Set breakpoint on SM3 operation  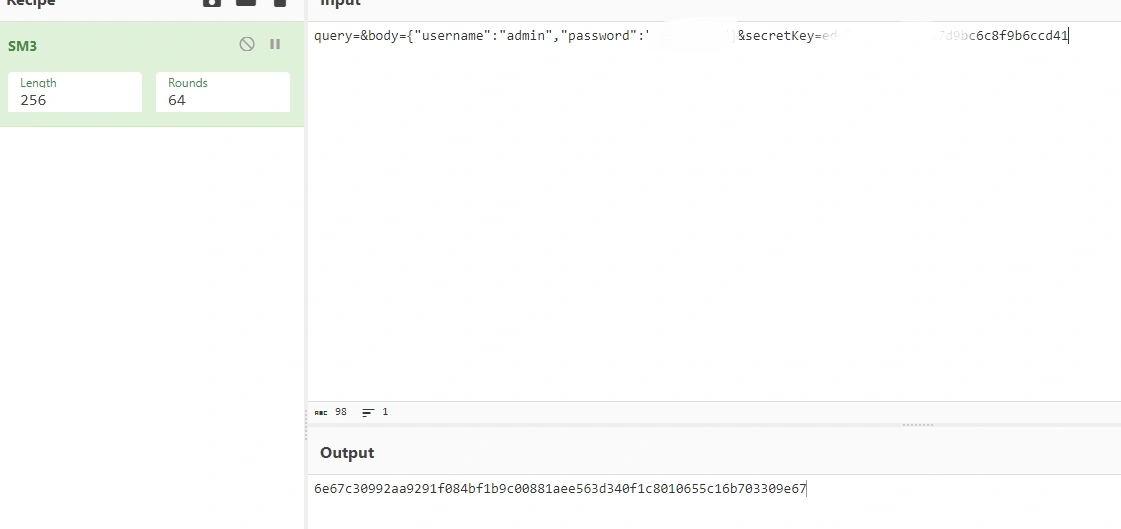(275, 44)
